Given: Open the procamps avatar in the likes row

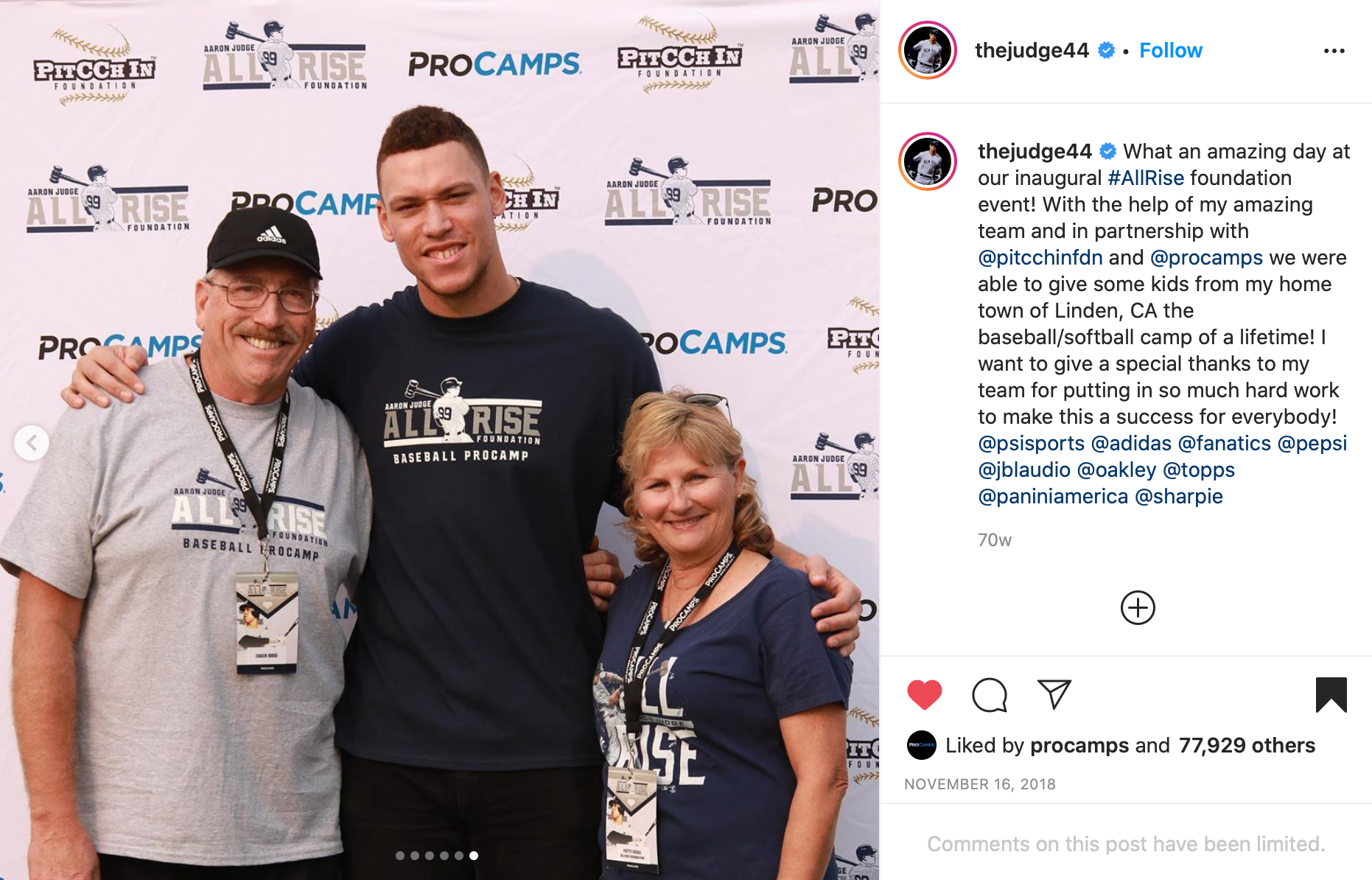Looking at the screenshot, I should 921,745.
